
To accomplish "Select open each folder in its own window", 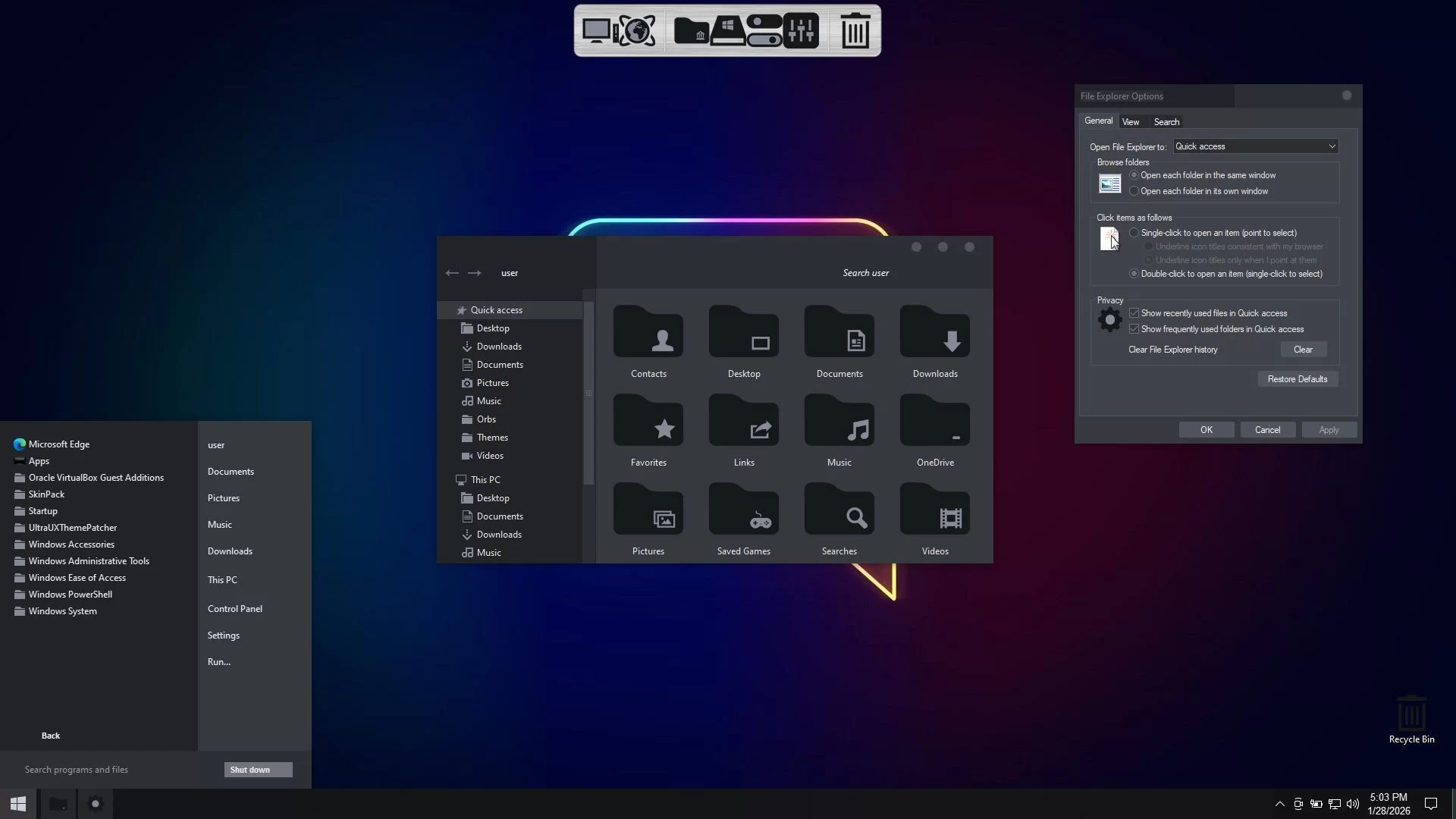I will [1134, 191].
